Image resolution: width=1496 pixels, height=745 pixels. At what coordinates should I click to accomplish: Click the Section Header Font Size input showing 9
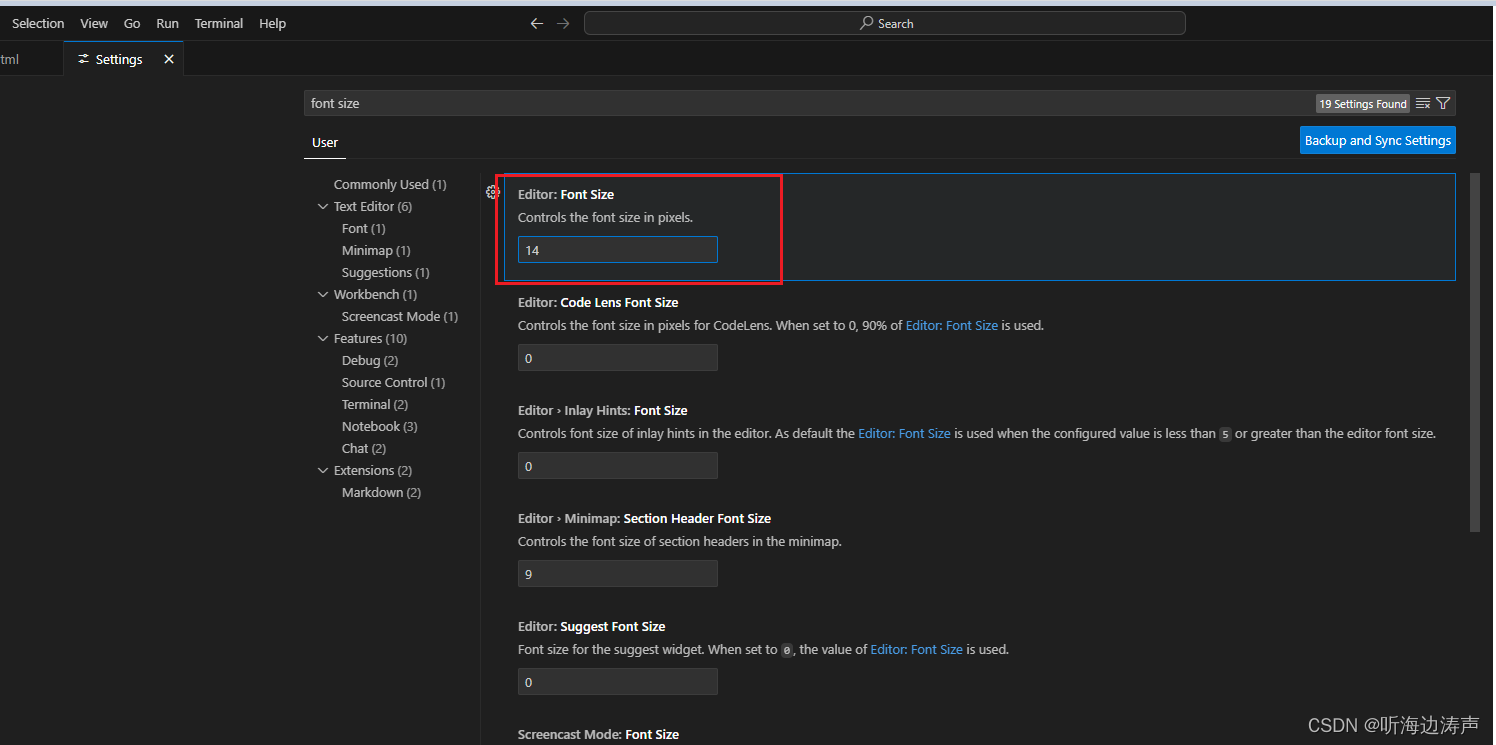coord(618,574)
